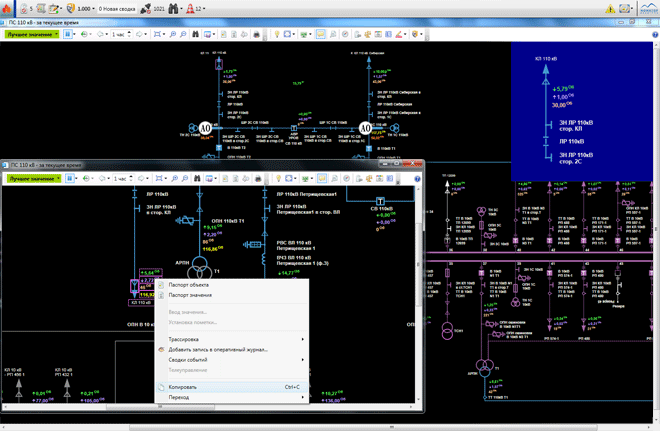Click fit-to-frame icon in main window toolbar
The width and height of the screenshot is (660, 431).
pyautogui.click(x=157, y=34)
